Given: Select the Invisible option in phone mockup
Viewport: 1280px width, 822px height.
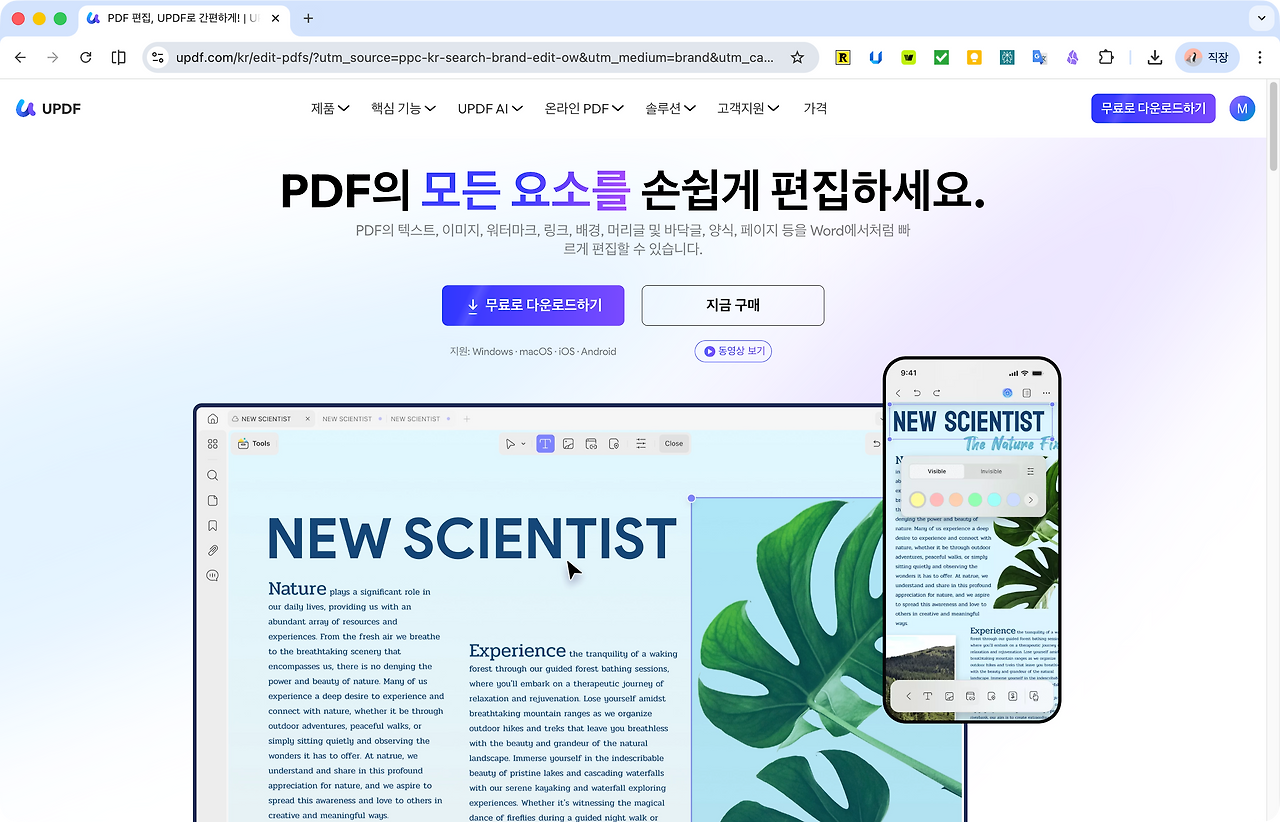Looking at the screenshot, I should click(x=991, y=471).
